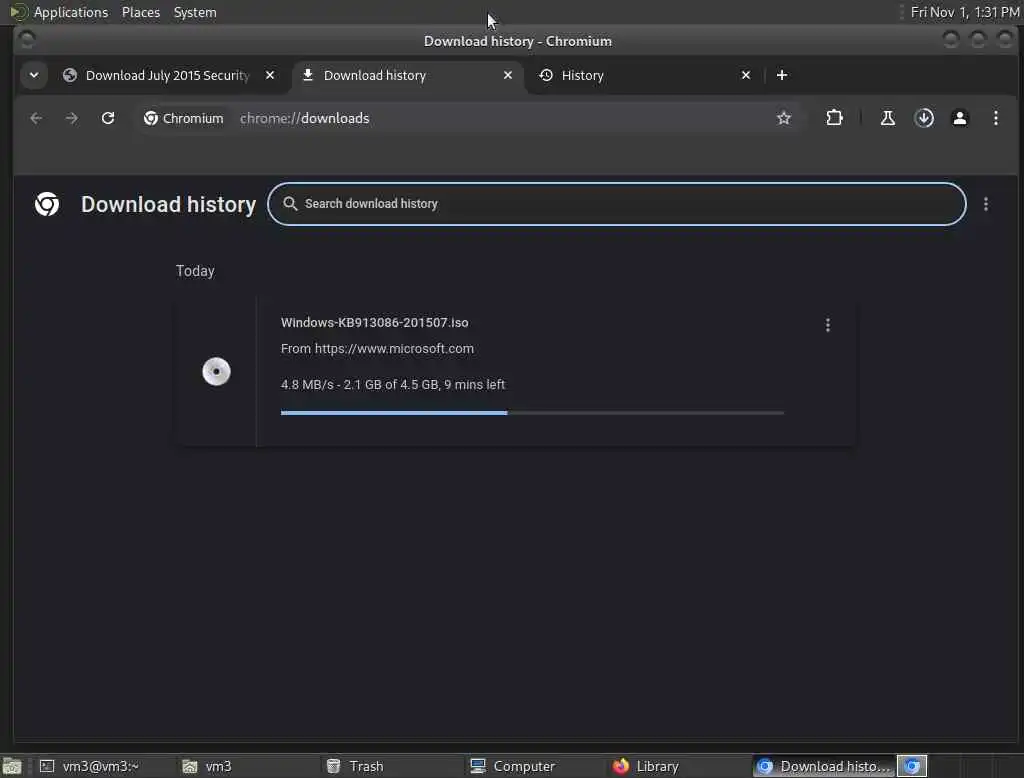Open downloads page more actions menu
1024x778 pixels.
click(985, 204)
